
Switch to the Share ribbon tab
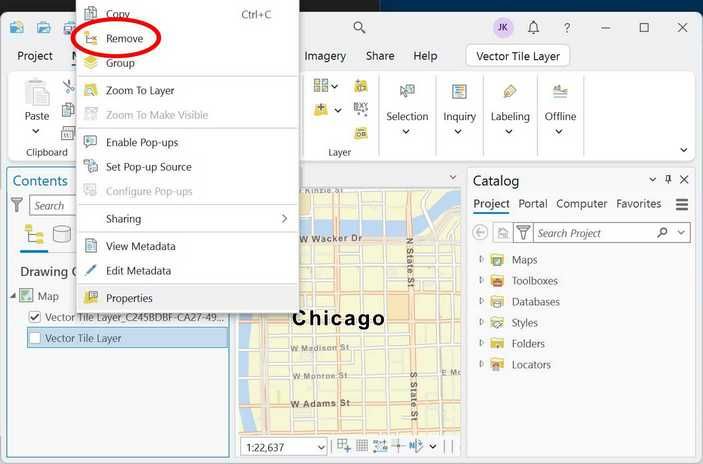click(x=380, y=56)
